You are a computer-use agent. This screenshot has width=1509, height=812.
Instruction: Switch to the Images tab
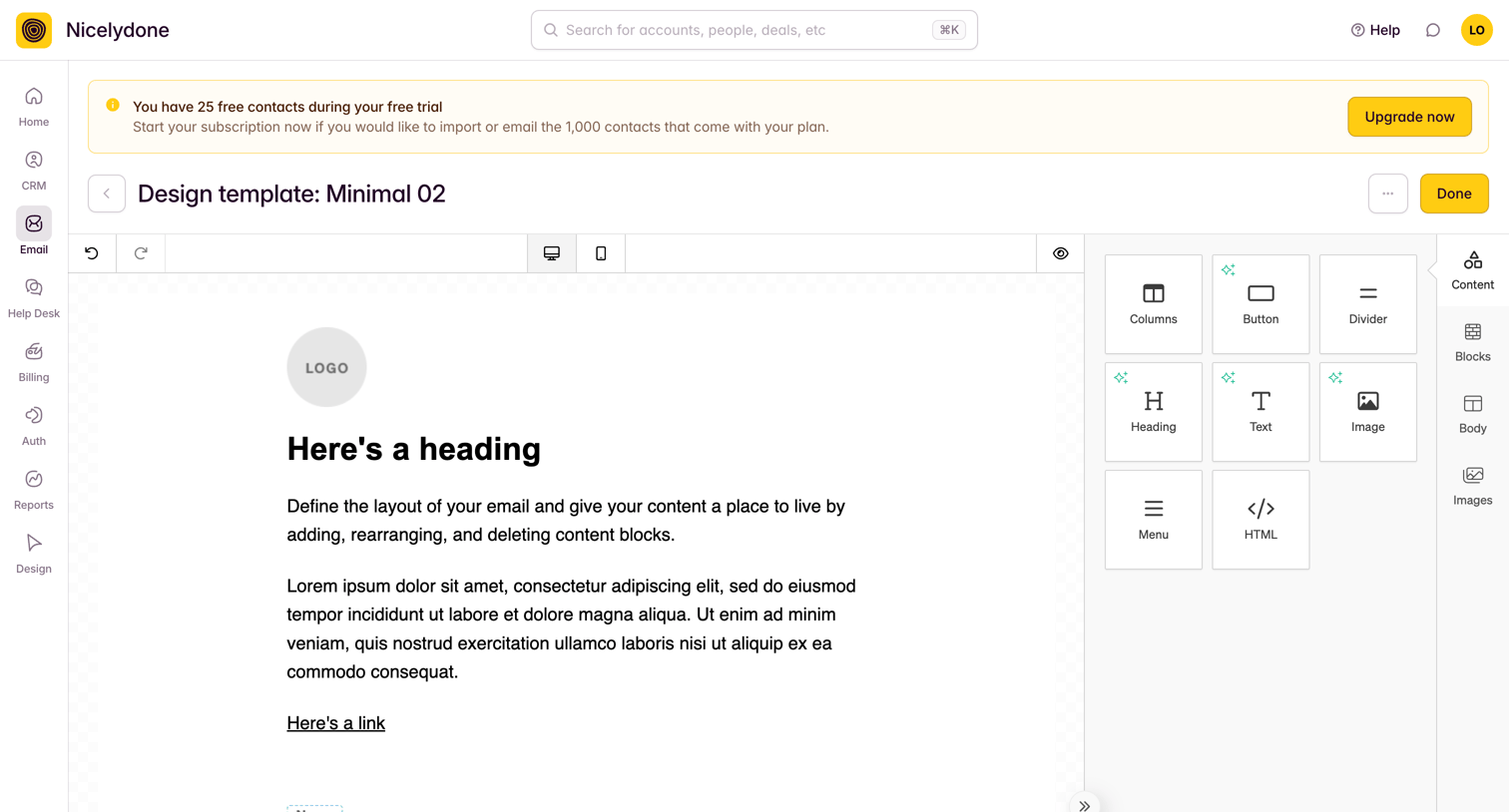click(1473, 486)
